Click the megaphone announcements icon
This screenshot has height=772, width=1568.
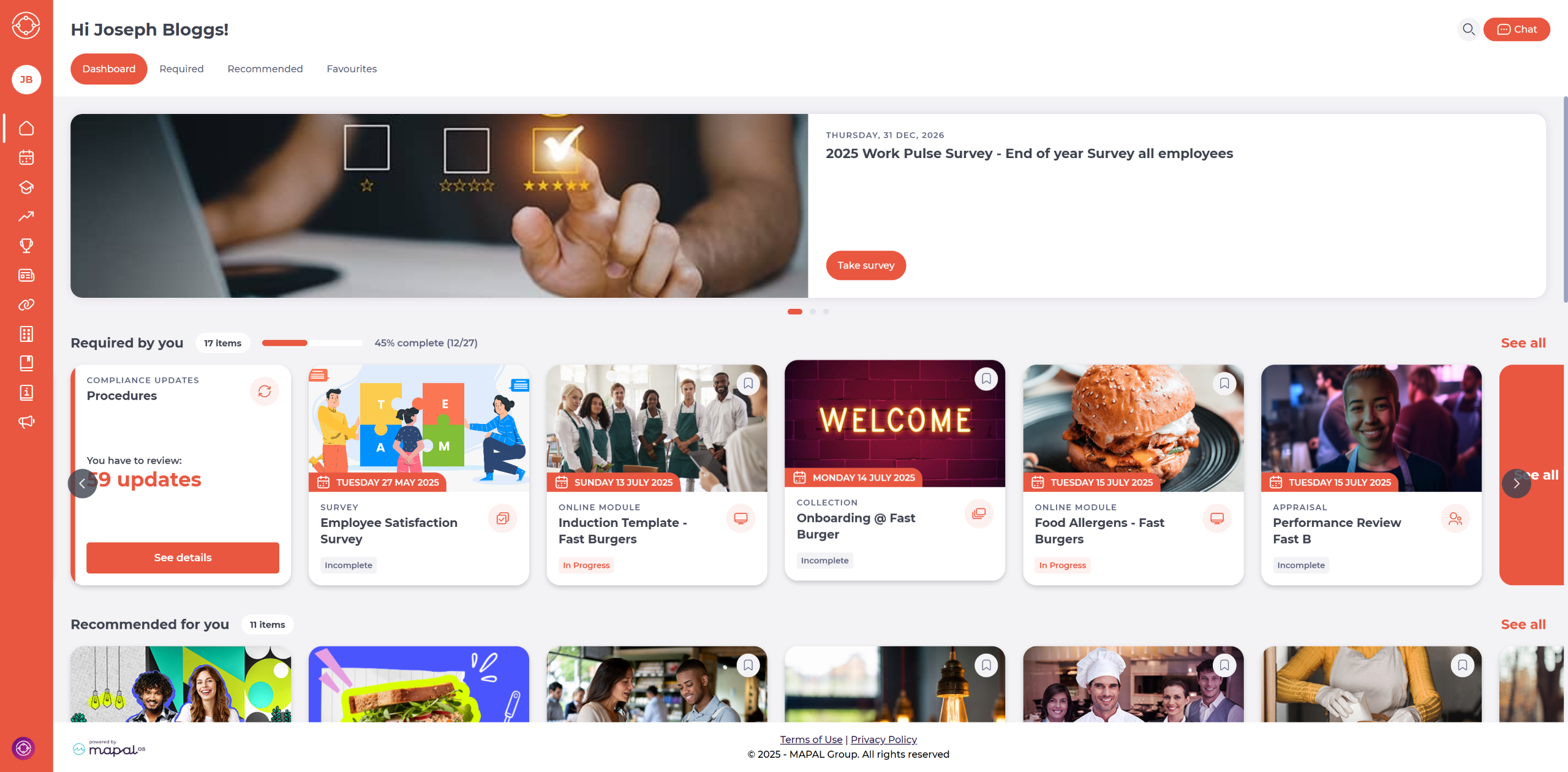(26, 422)
